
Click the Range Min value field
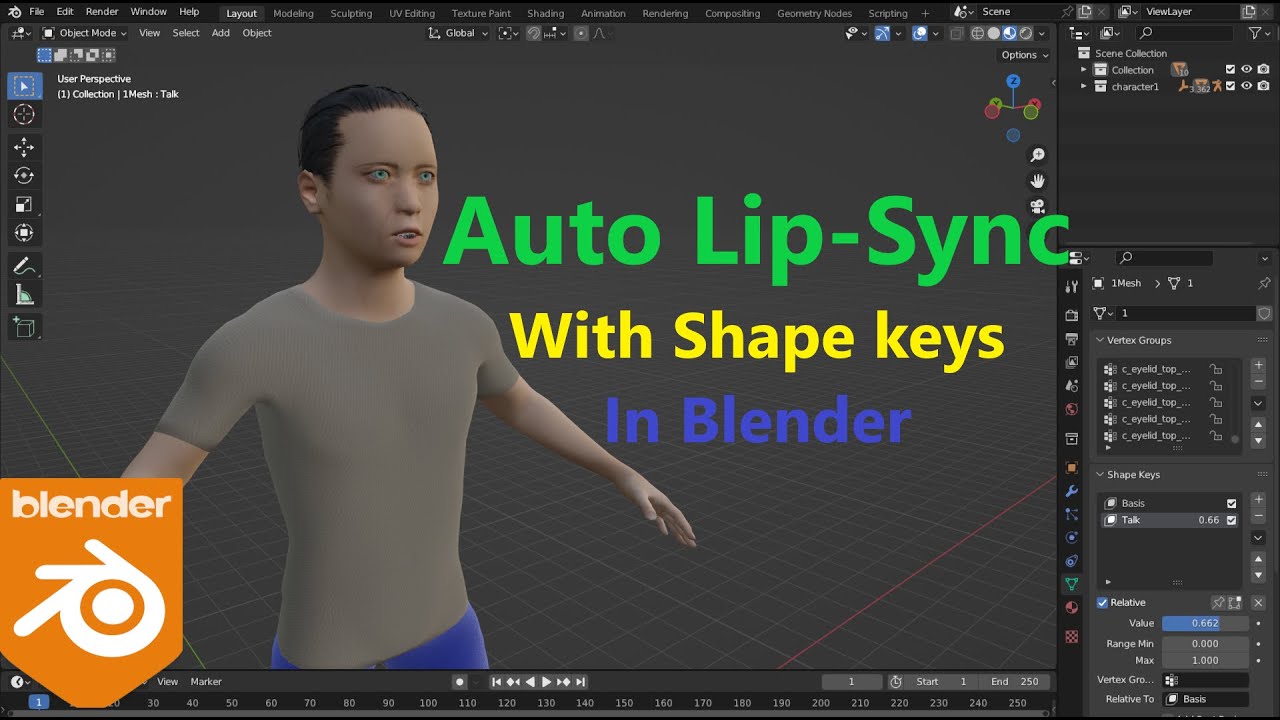tap(1205, 644)
